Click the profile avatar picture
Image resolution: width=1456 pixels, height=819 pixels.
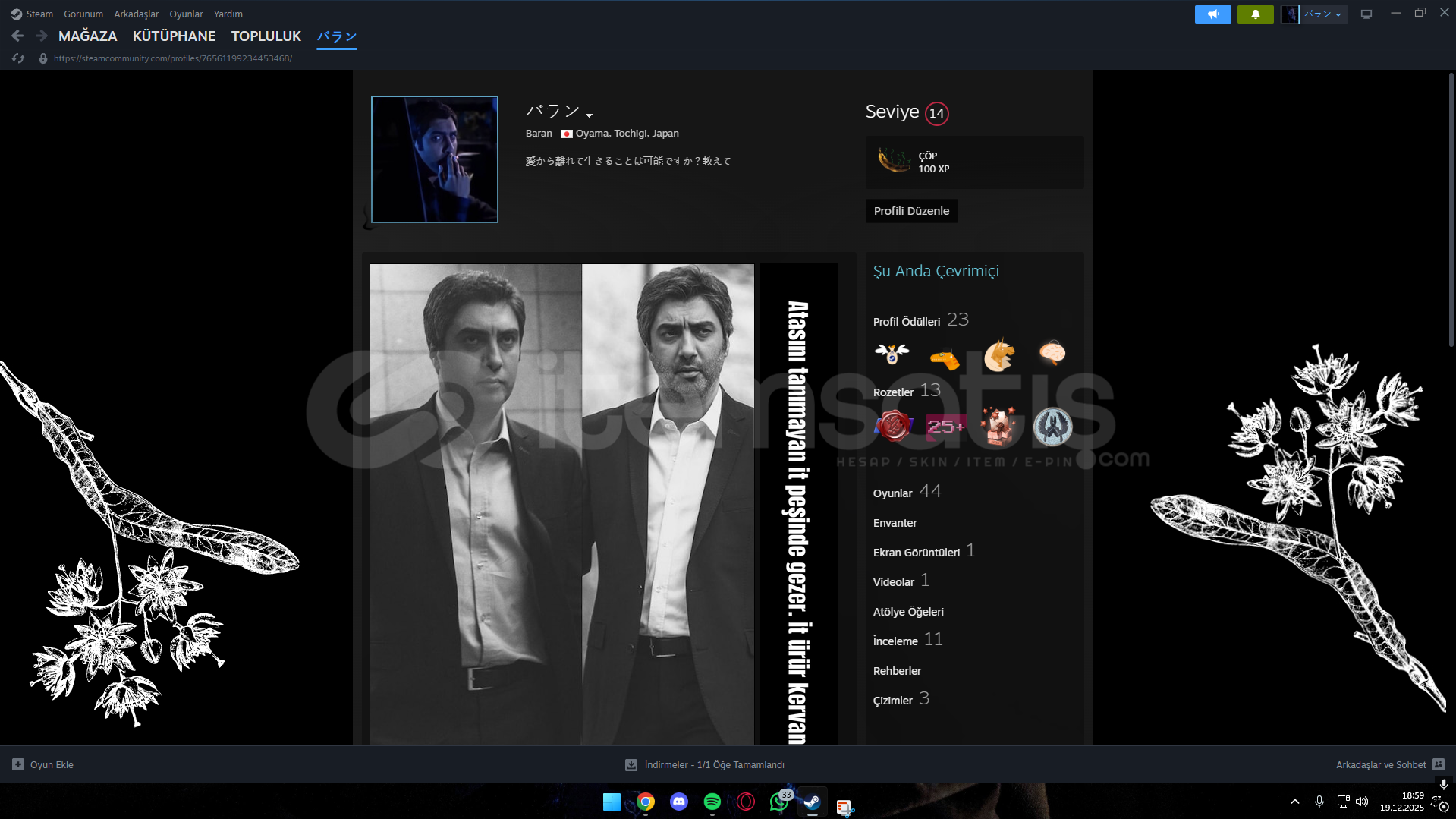click(434, 159)
